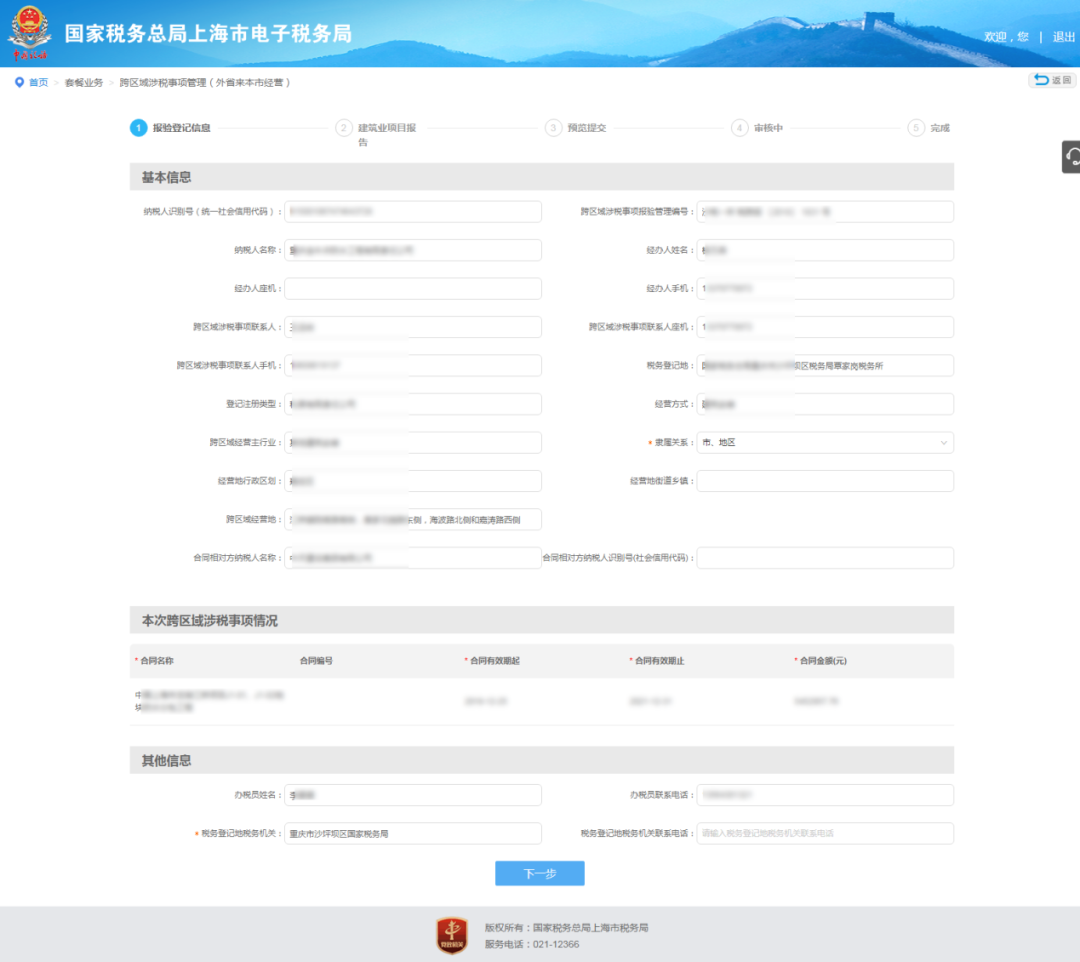Click the 纳税人识别号 input field
1080x962 pixels.
[x=413, y=211]
